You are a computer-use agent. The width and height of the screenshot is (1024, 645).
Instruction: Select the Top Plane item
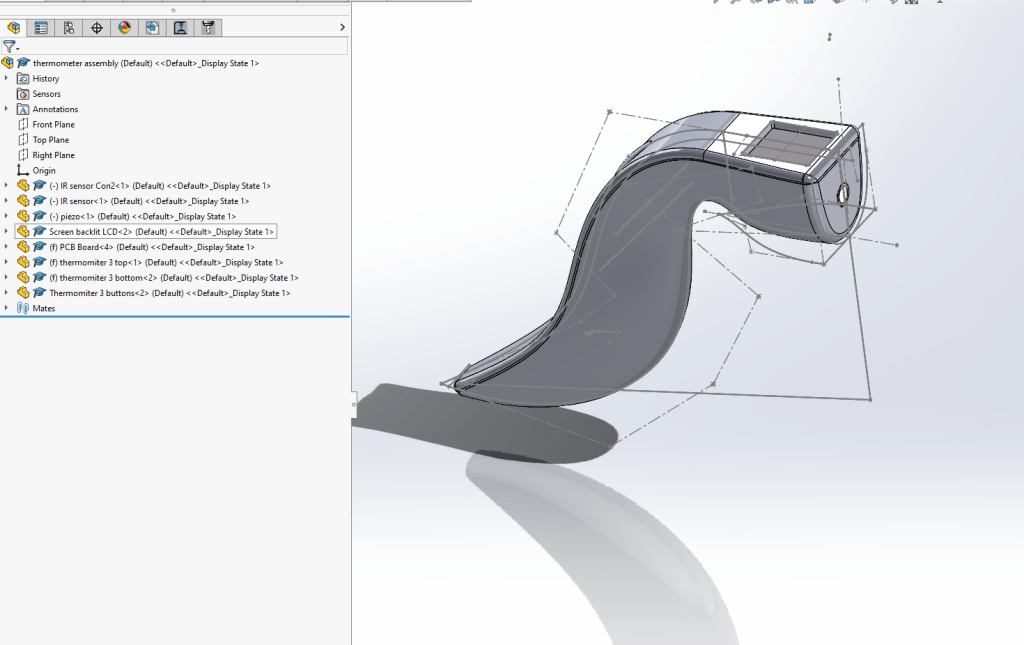point(50,140)
